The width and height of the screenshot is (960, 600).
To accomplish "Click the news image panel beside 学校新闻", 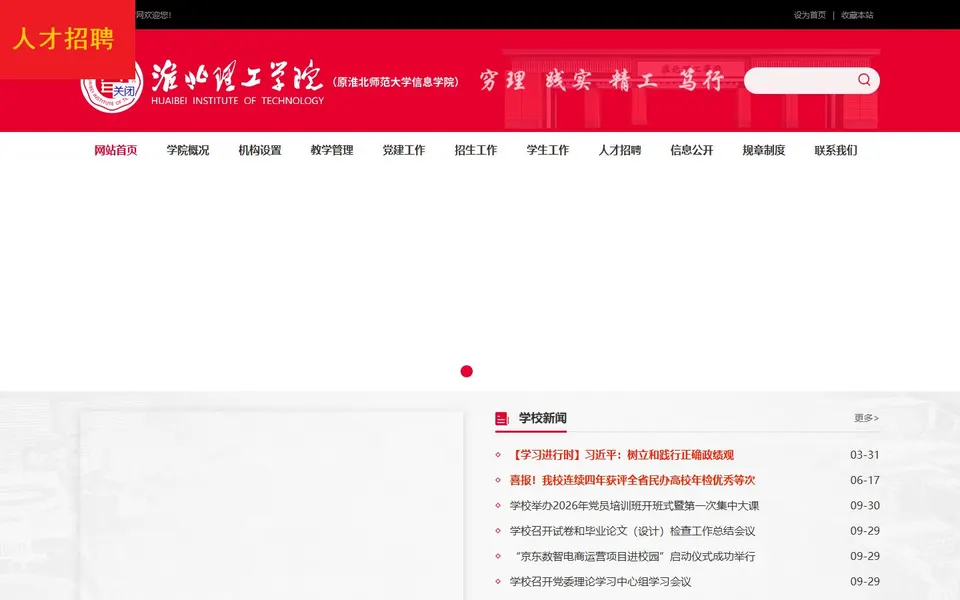I will click(271, 505).
